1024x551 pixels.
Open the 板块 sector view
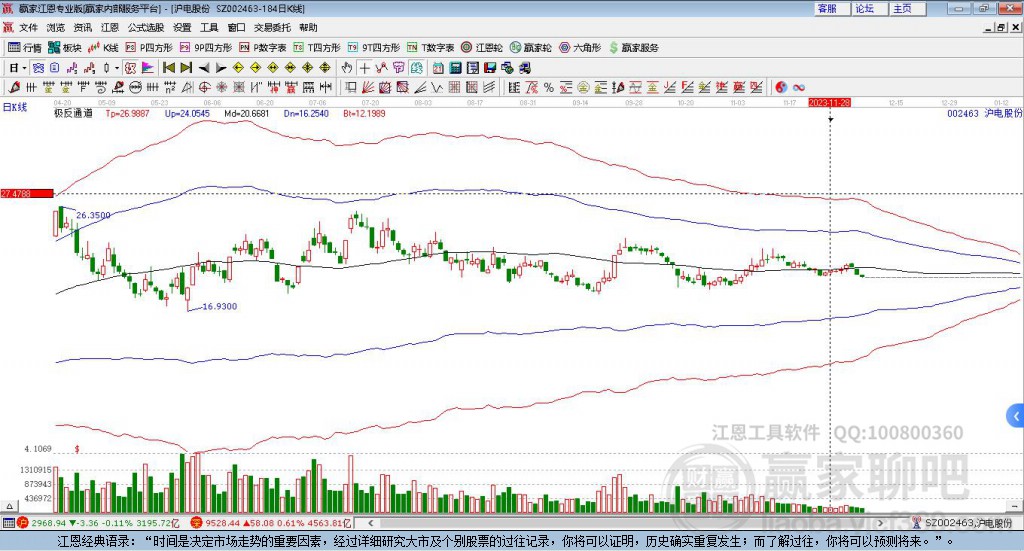coord(65,48)
